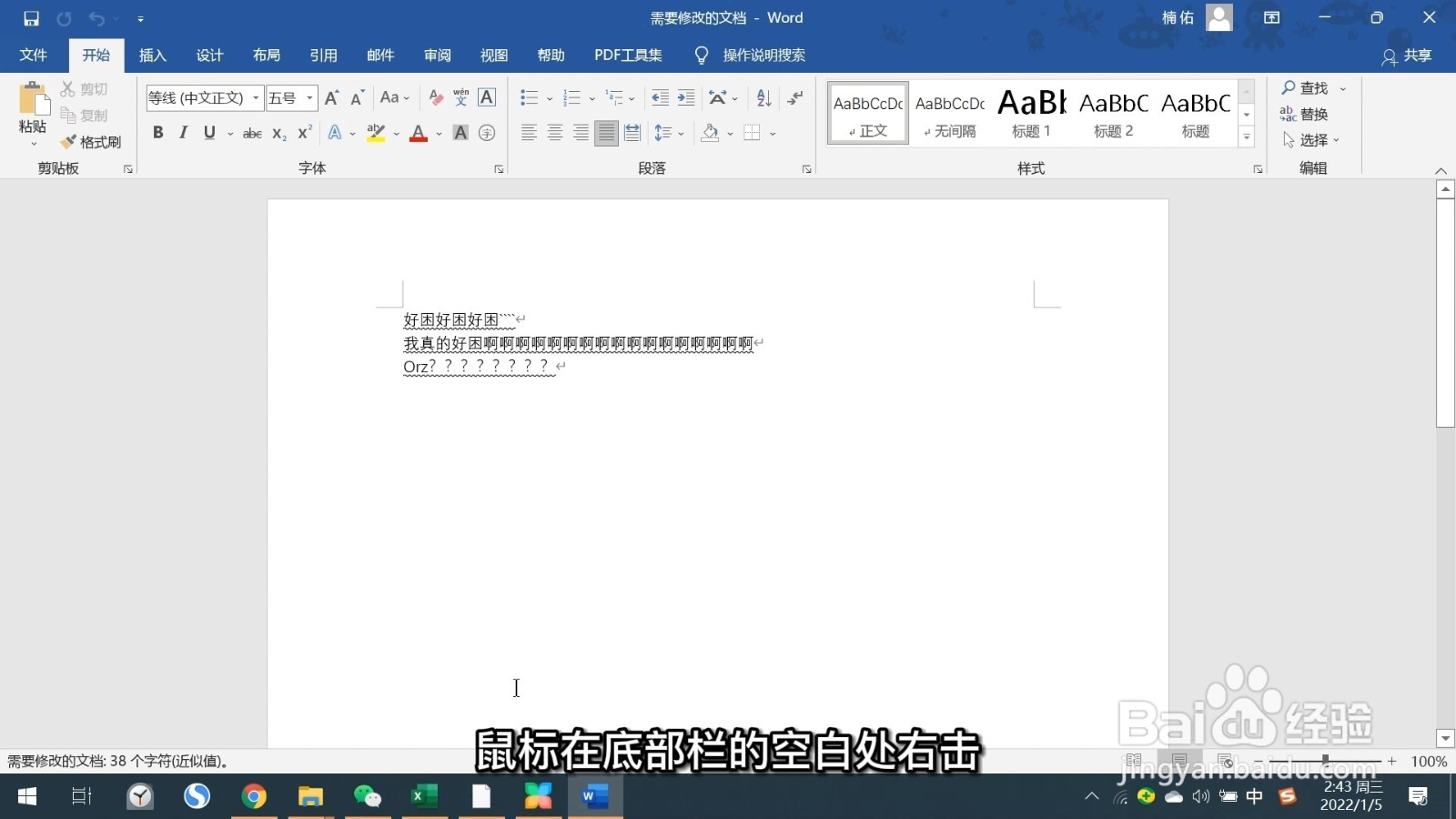This screenshot has height=819, width=1456.
Task: Apply 标题 1 heading style
Action: coord(1031,114)
